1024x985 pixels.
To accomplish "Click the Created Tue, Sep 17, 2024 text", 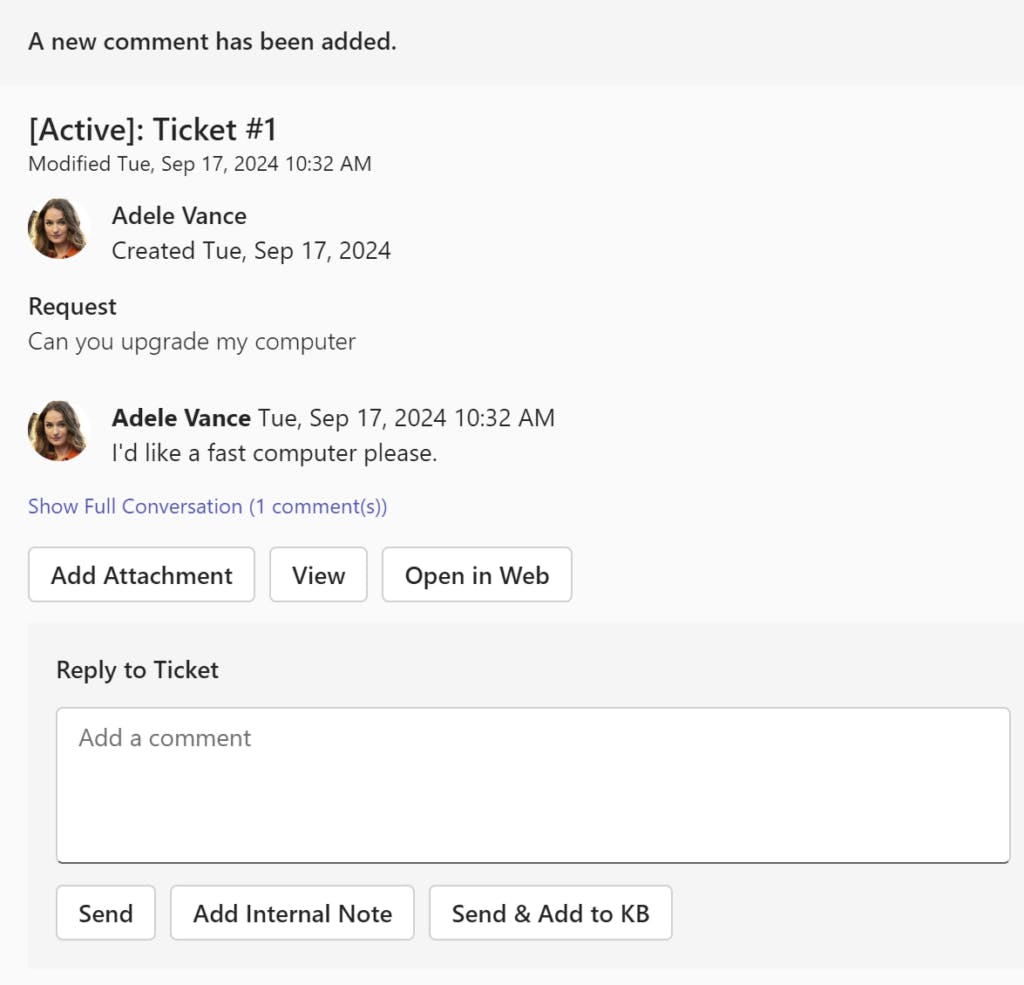I will [251, 250].
